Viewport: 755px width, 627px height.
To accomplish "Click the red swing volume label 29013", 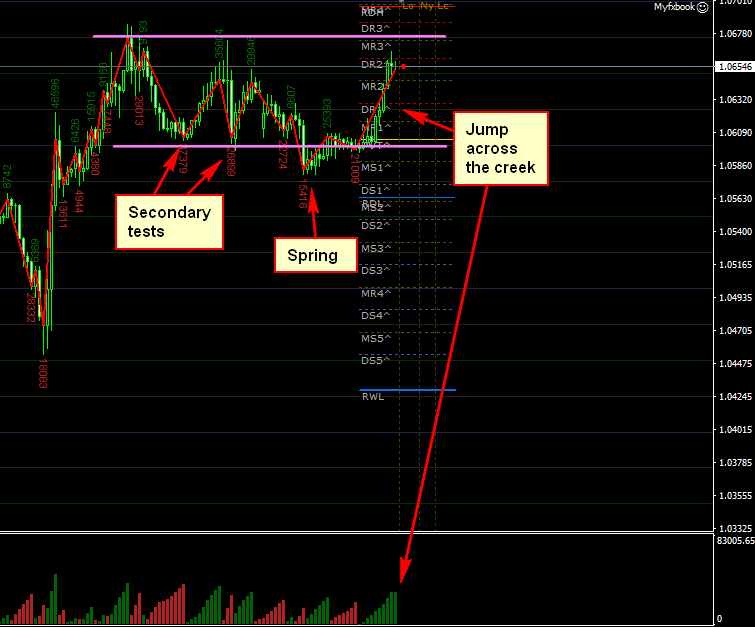I will pos(139,111).
